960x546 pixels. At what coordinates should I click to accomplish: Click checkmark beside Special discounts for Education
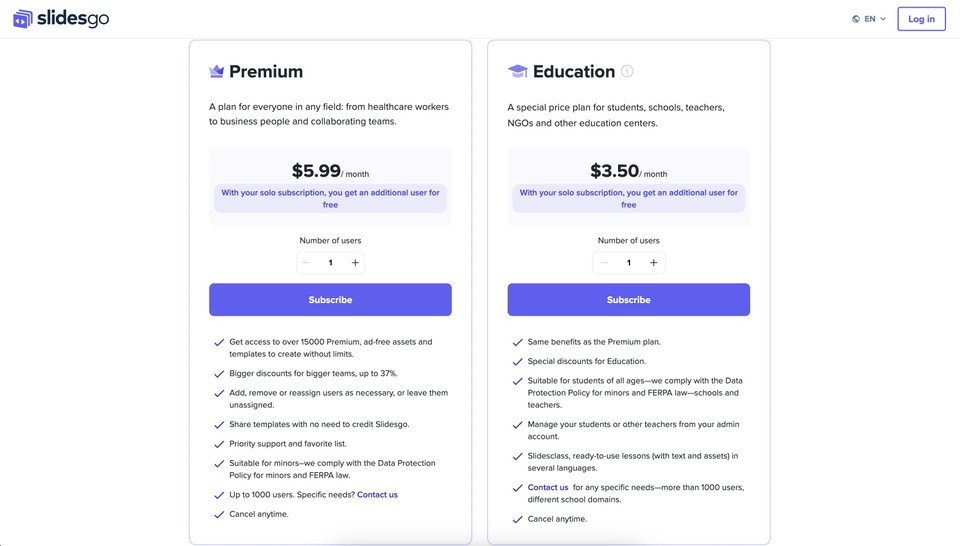point(517,362)
